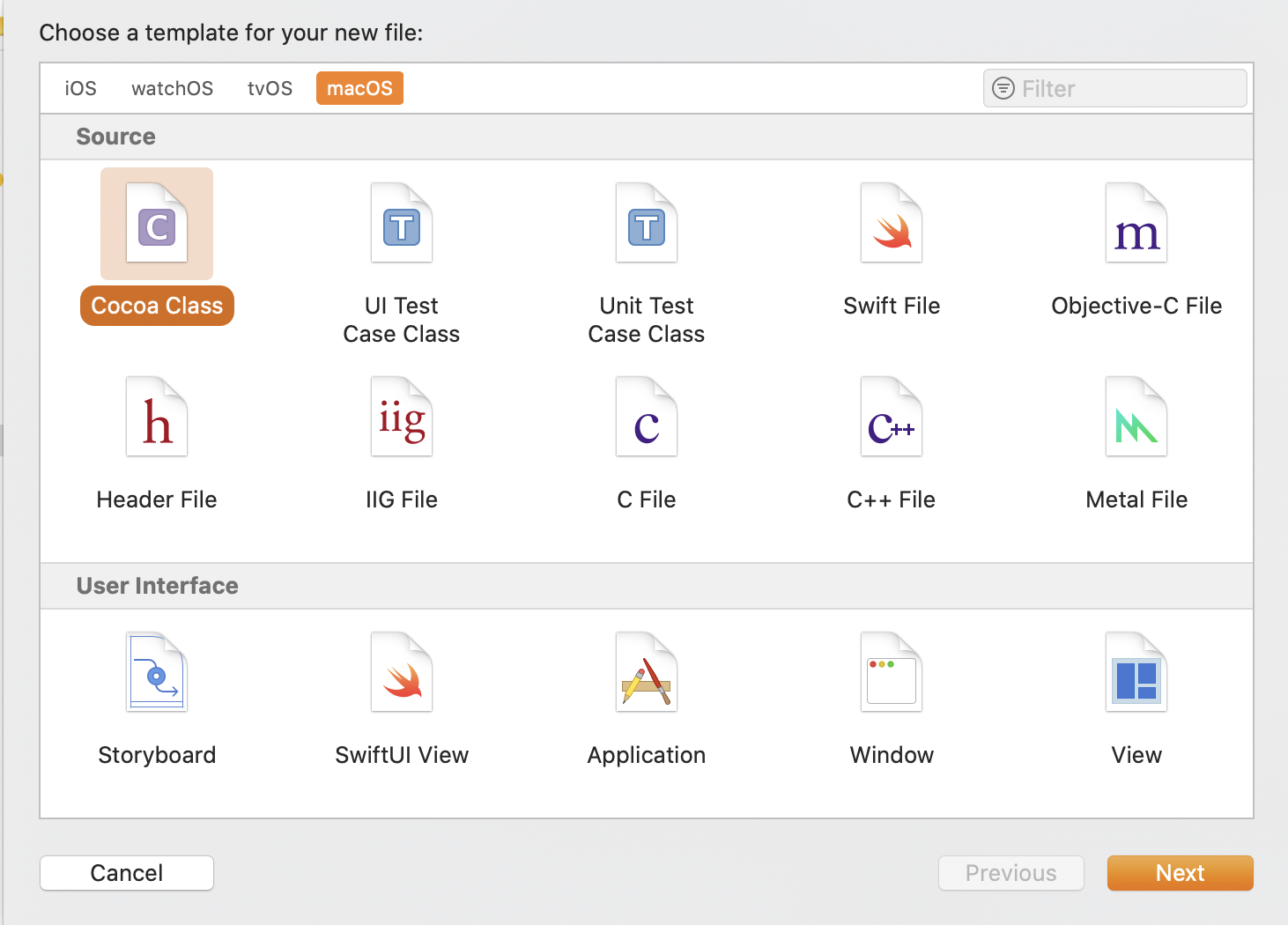Image resolution: width=1288 pixels, height=925 pixels.
Task: Click the Next button to proceed
Action: tap(1180, 873)
